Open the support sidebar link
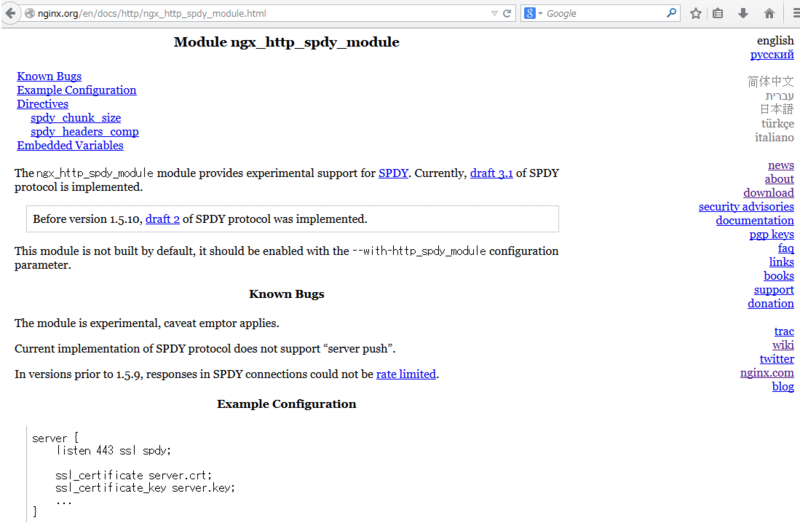The image size is (800, 523). (x=773, y=289)
